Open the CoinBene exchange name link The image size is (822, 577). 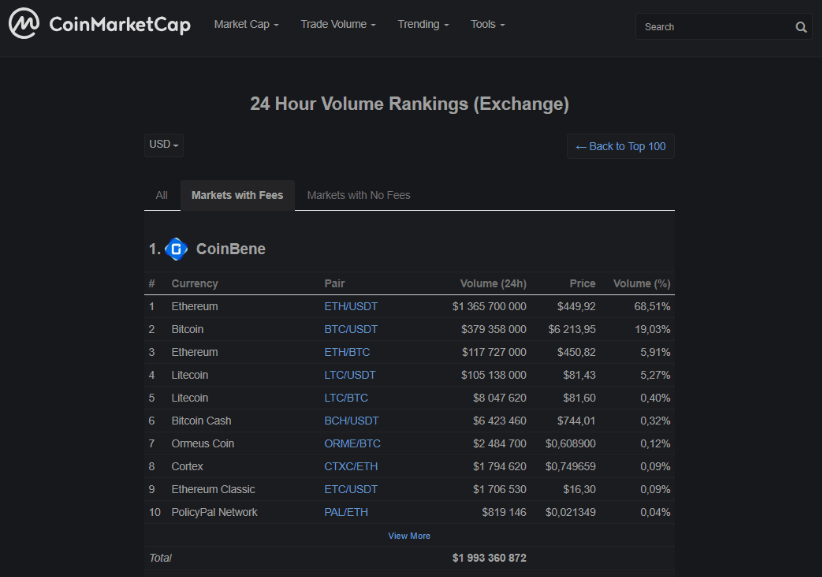point(231,249)
